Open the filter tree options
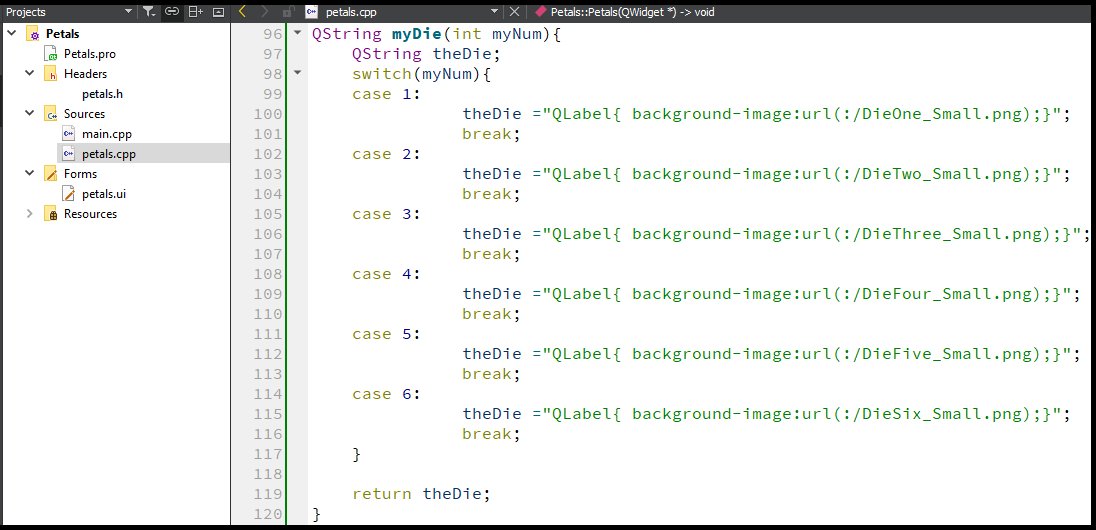Image resolution: width=1096 pixels, height=530 pixels. [149, 11]
